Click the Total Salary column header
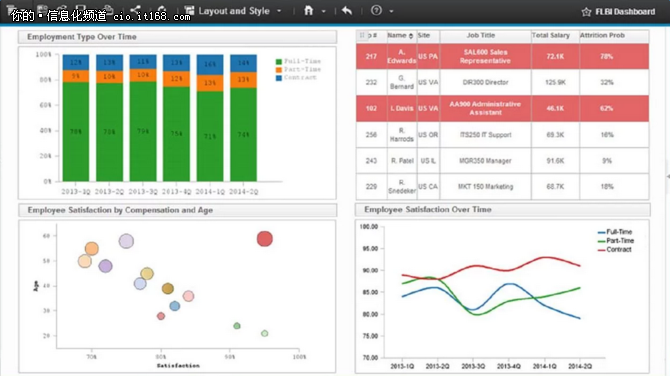The image size is (670, 376). [551, 35]
